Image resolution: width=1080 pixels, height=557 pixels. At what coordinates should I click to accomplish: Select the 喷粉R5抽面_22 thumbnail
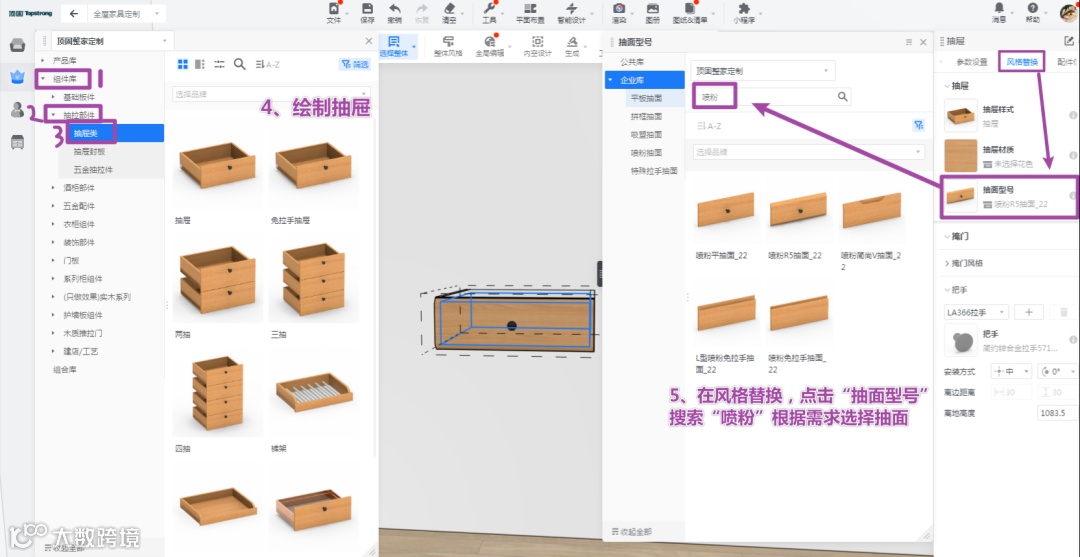[x=797, y=211]
